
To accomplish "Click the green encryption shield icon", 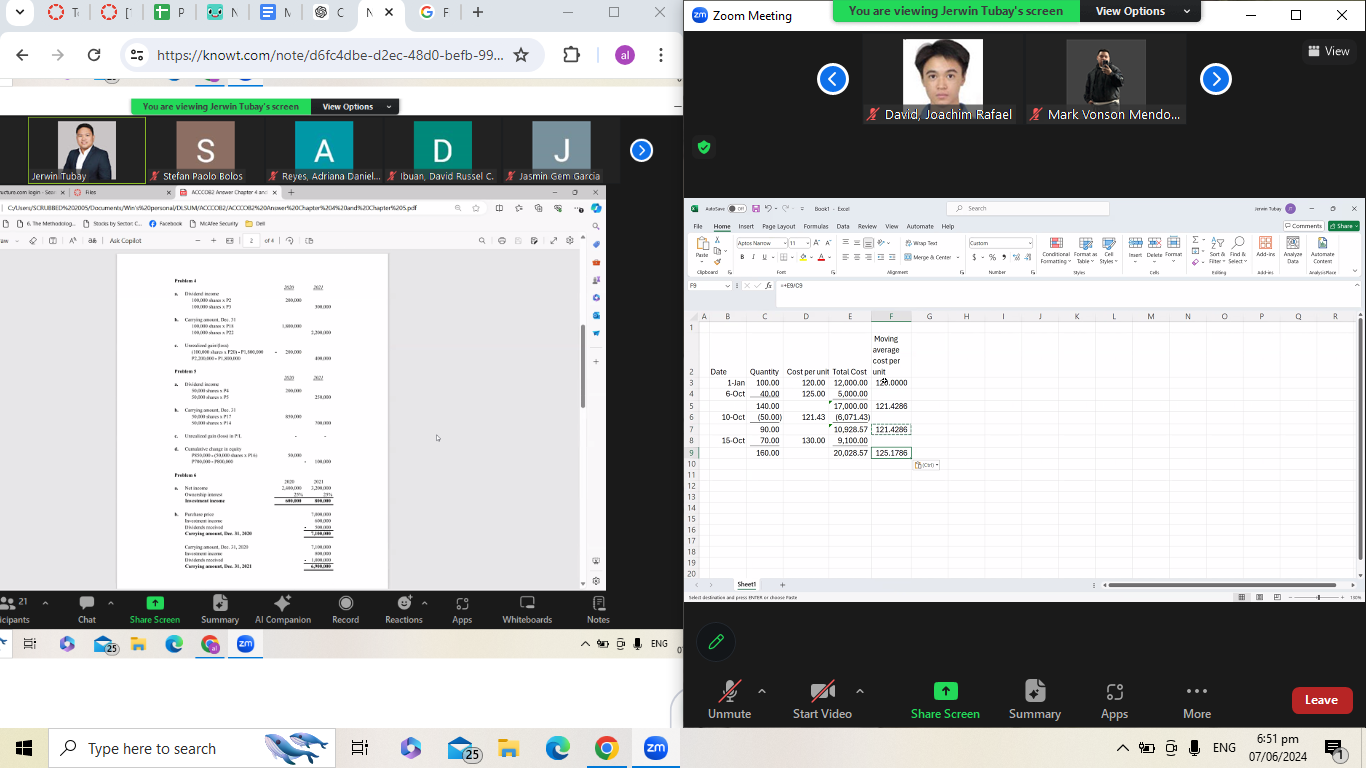I will 704,147.
